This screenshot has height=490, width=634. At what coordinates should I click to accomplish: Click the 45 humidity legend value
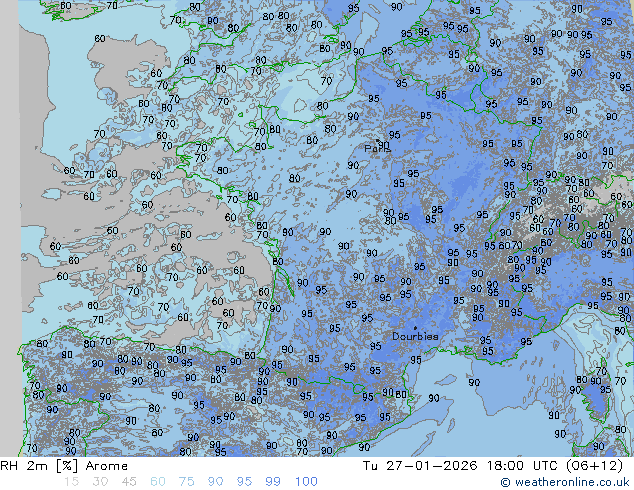pos(129,481)
